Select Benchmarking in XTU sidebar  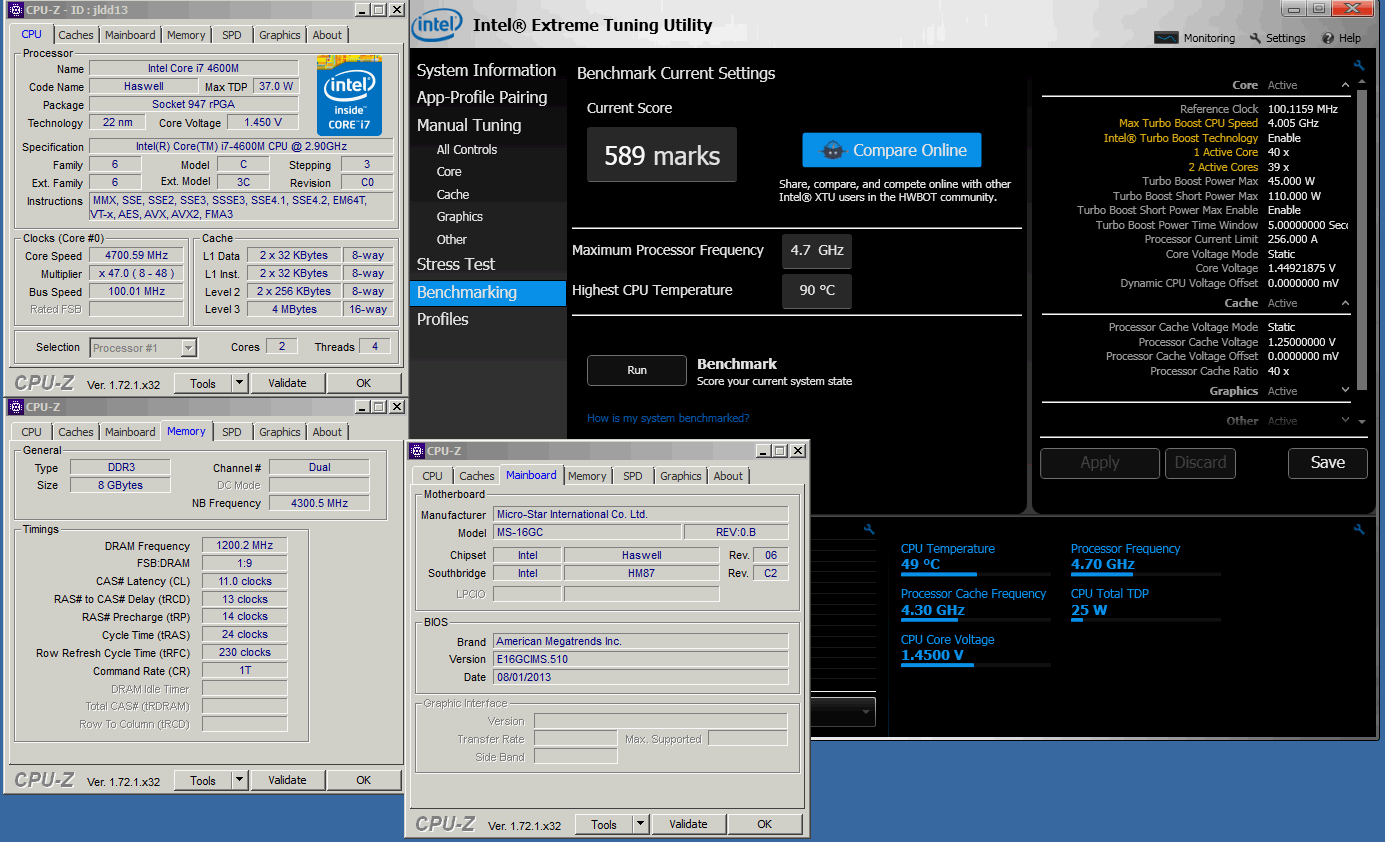click(x=488, y=292)
